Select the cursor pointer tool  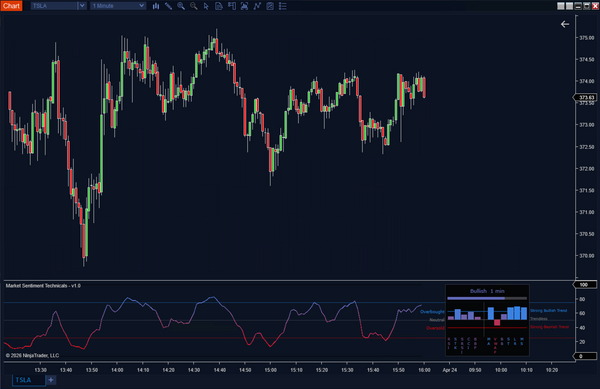(x=206, y=6)
